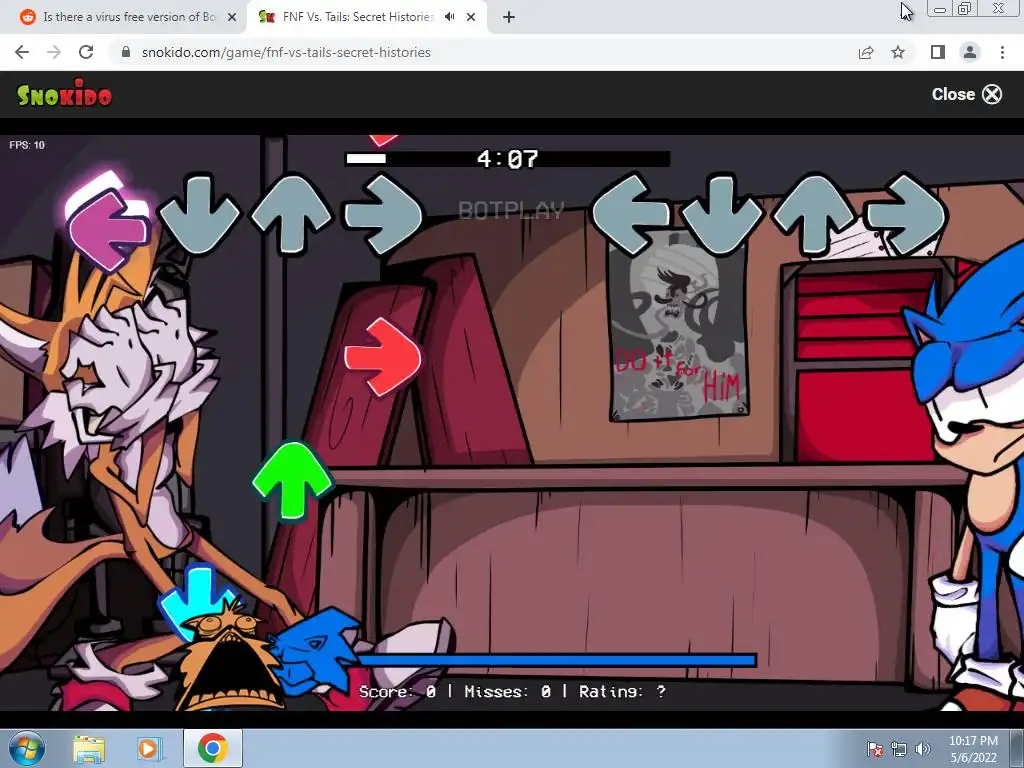The height and width of the screenshot is (768, 1024).
Task: Open the Chrome three-dot menu
Action: (1002, 52)
